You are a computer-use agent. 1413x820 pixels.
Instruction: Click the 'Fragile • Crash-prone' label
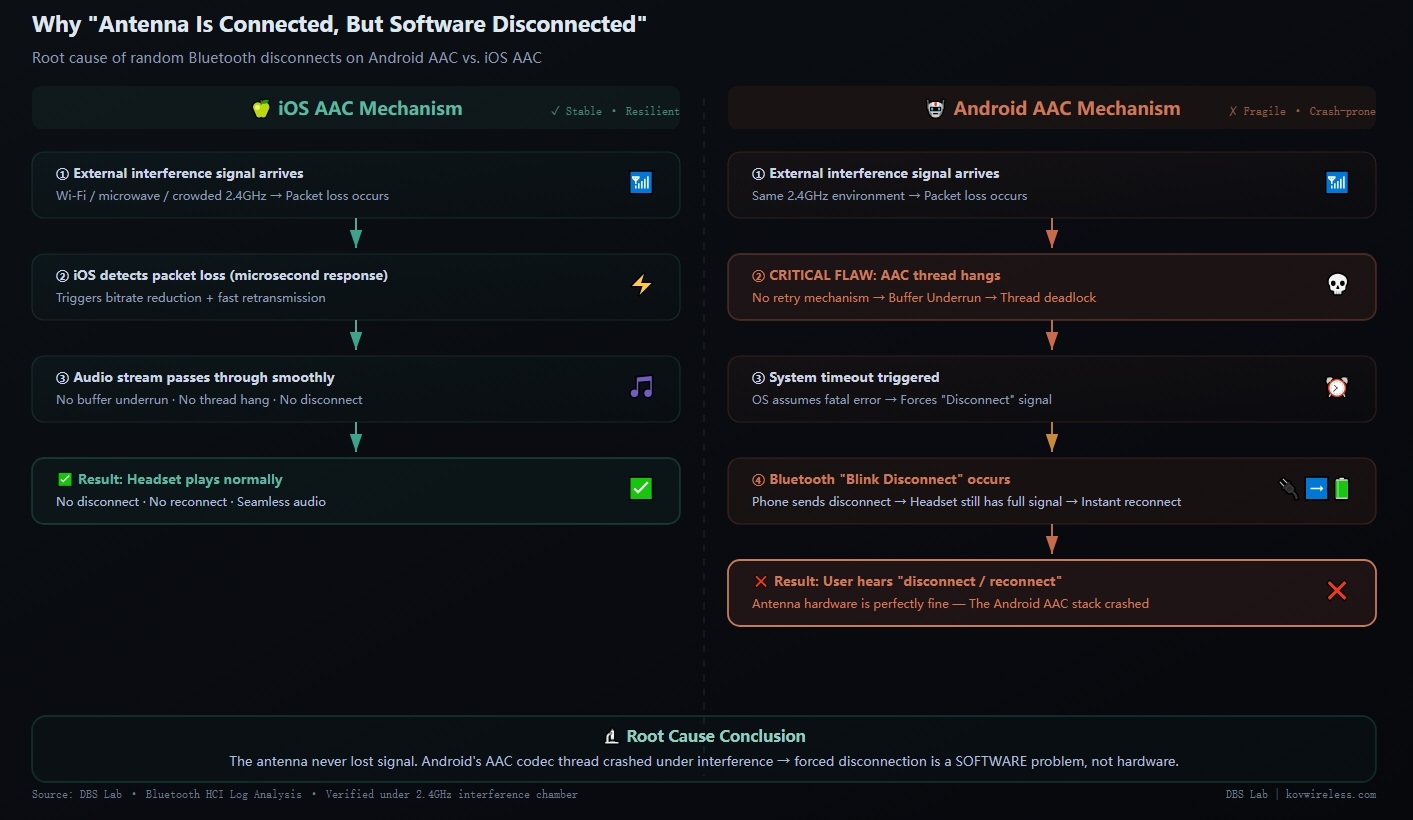(x=1302, y=111)
